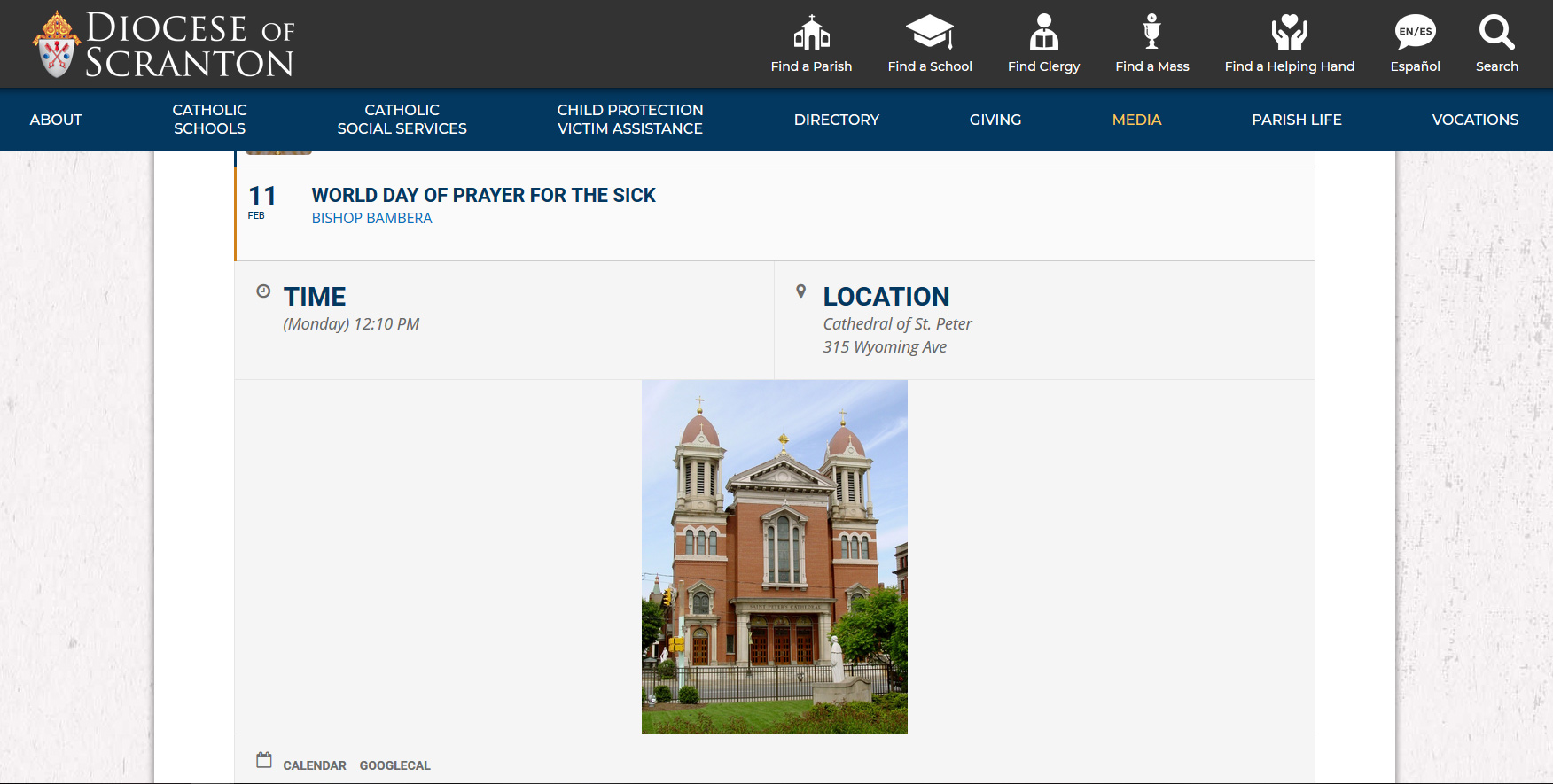Select the Find Clergy person icon
The image size is (1553, 784).
[1043, 33]
